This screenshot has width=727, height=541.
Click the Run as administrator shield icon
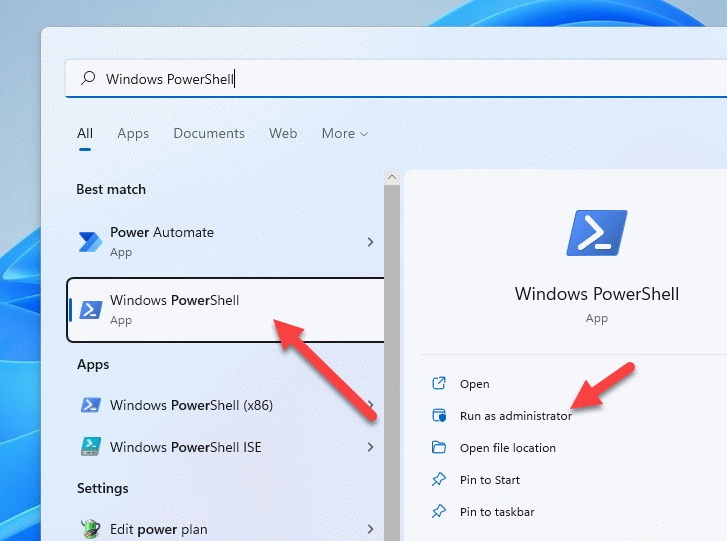439,415
